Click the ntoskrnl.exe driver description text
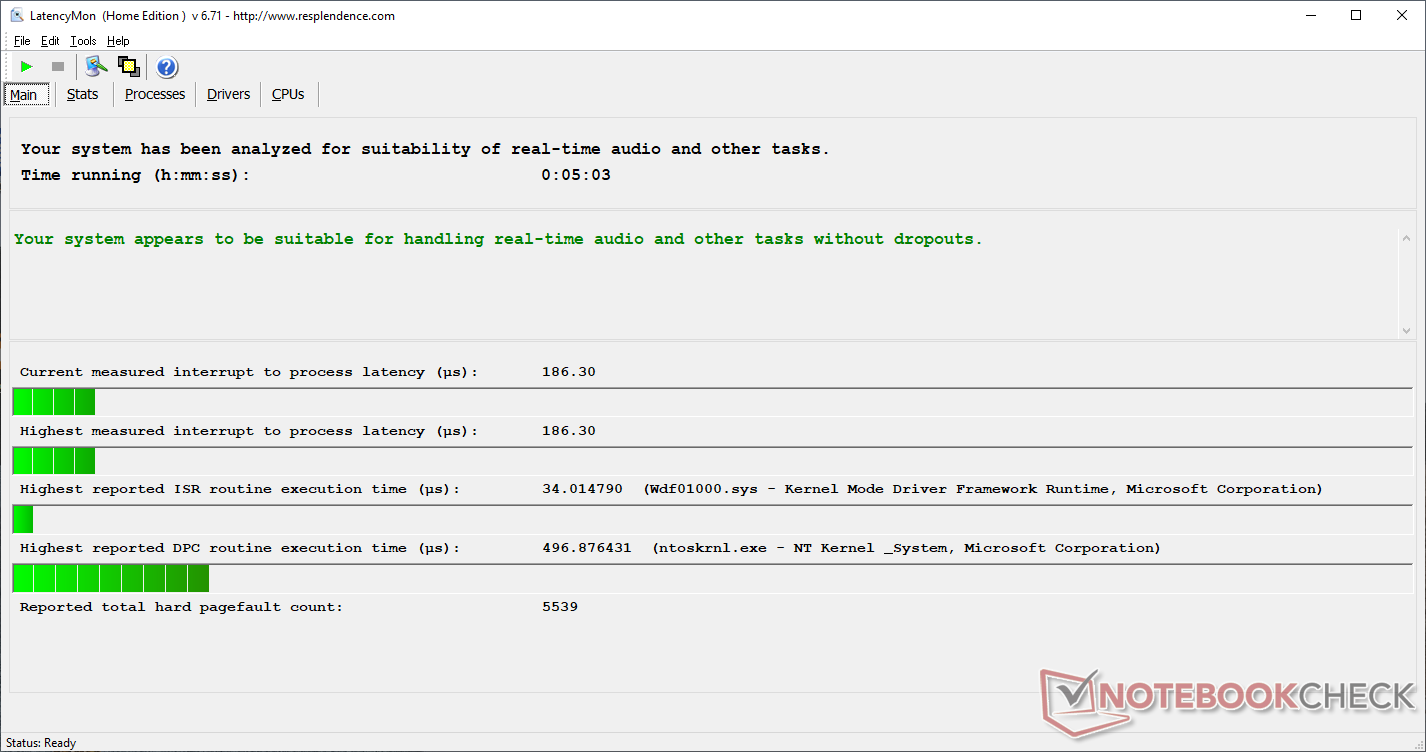 pos(906,548)
